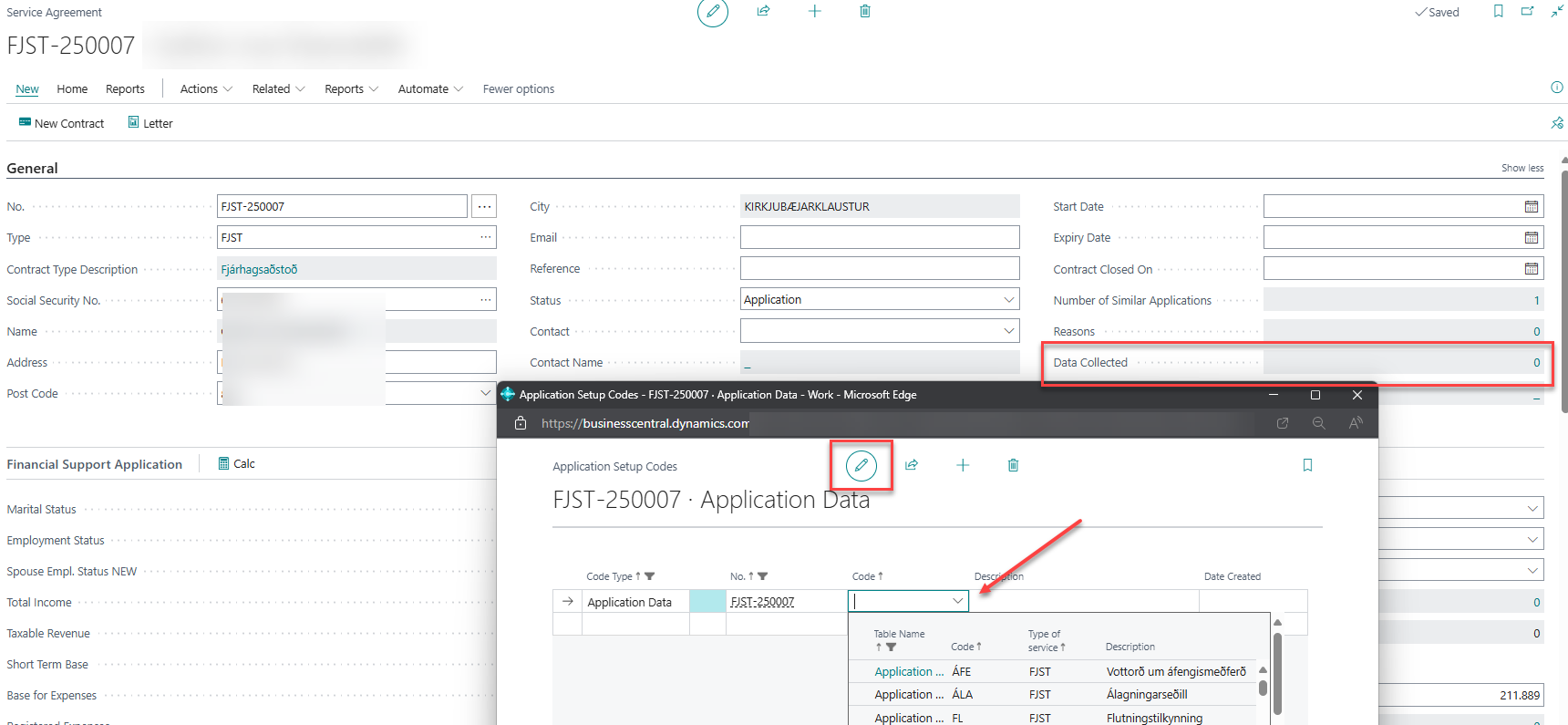Viewport: 1568px width, 725px height.
Task: Expand the Status dropdown showing Application
Action: pos(1008,300)
